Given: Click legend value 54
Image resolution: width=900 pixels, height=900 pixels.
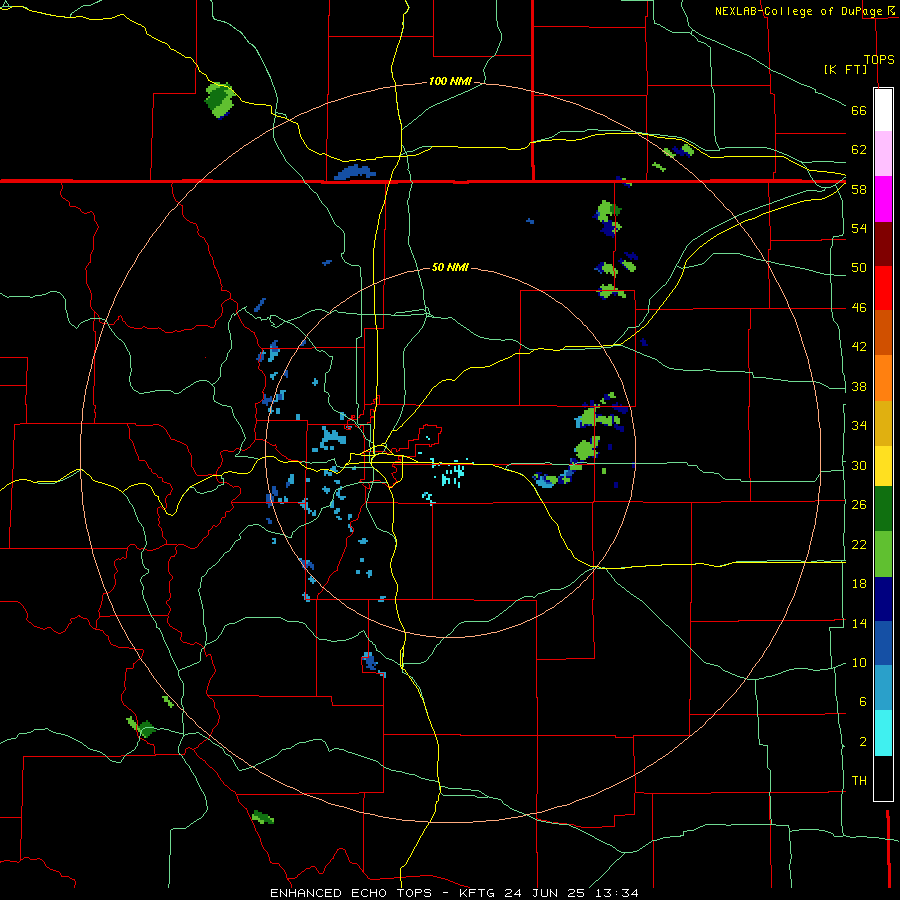Looking at the screenshot, I should pos(859,228).
